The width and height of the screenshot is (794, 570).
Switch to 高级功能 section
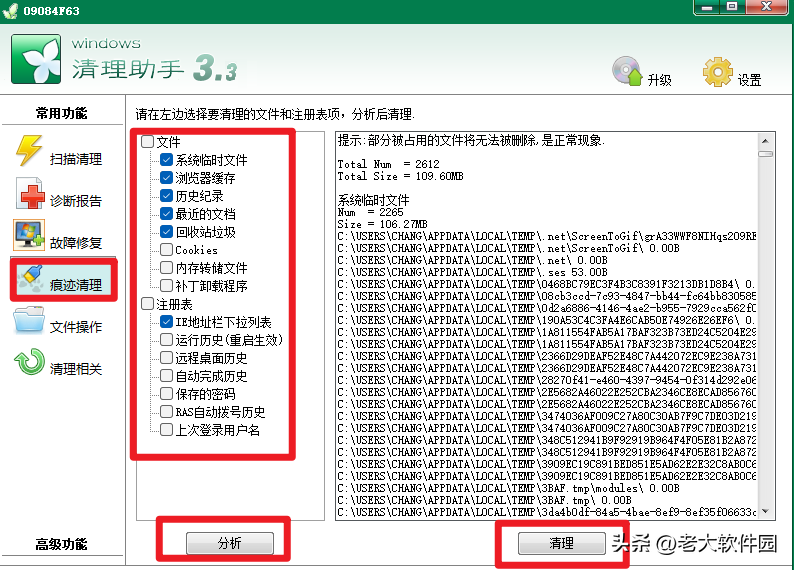[x=61, y=544]
